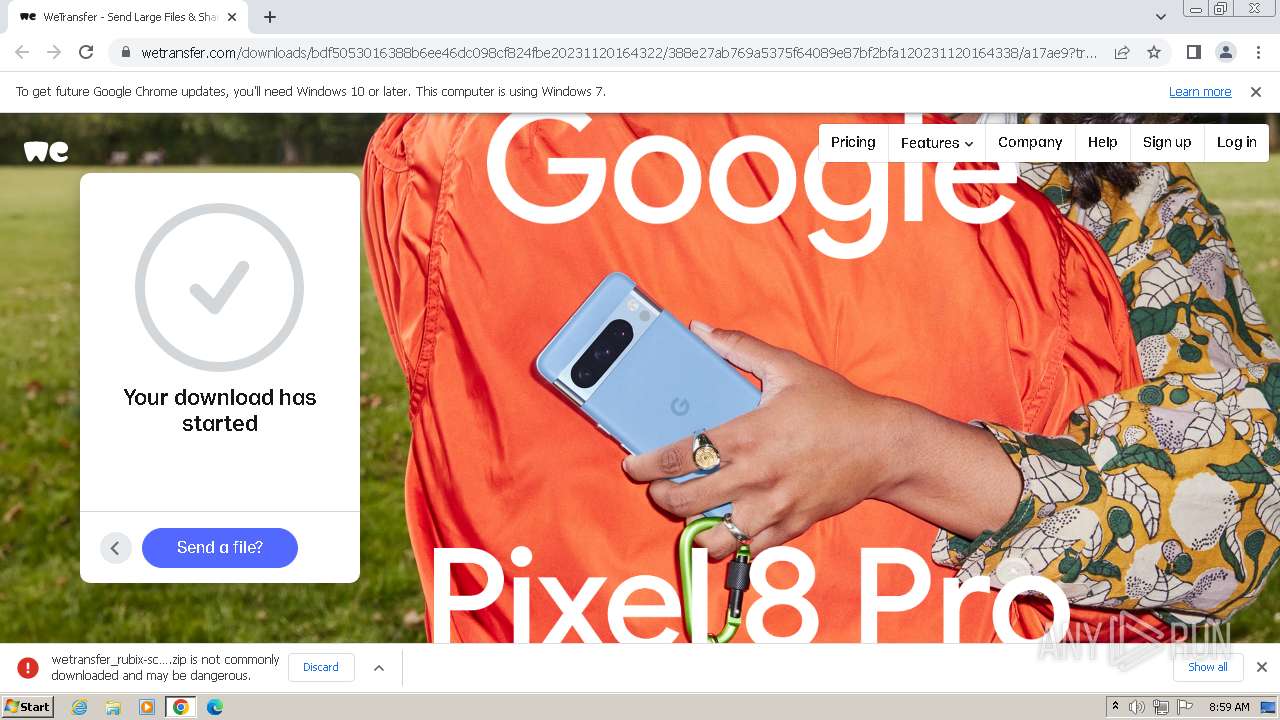Click the address bar URL field
1280x720 pixels.
[x=619, y=52]
